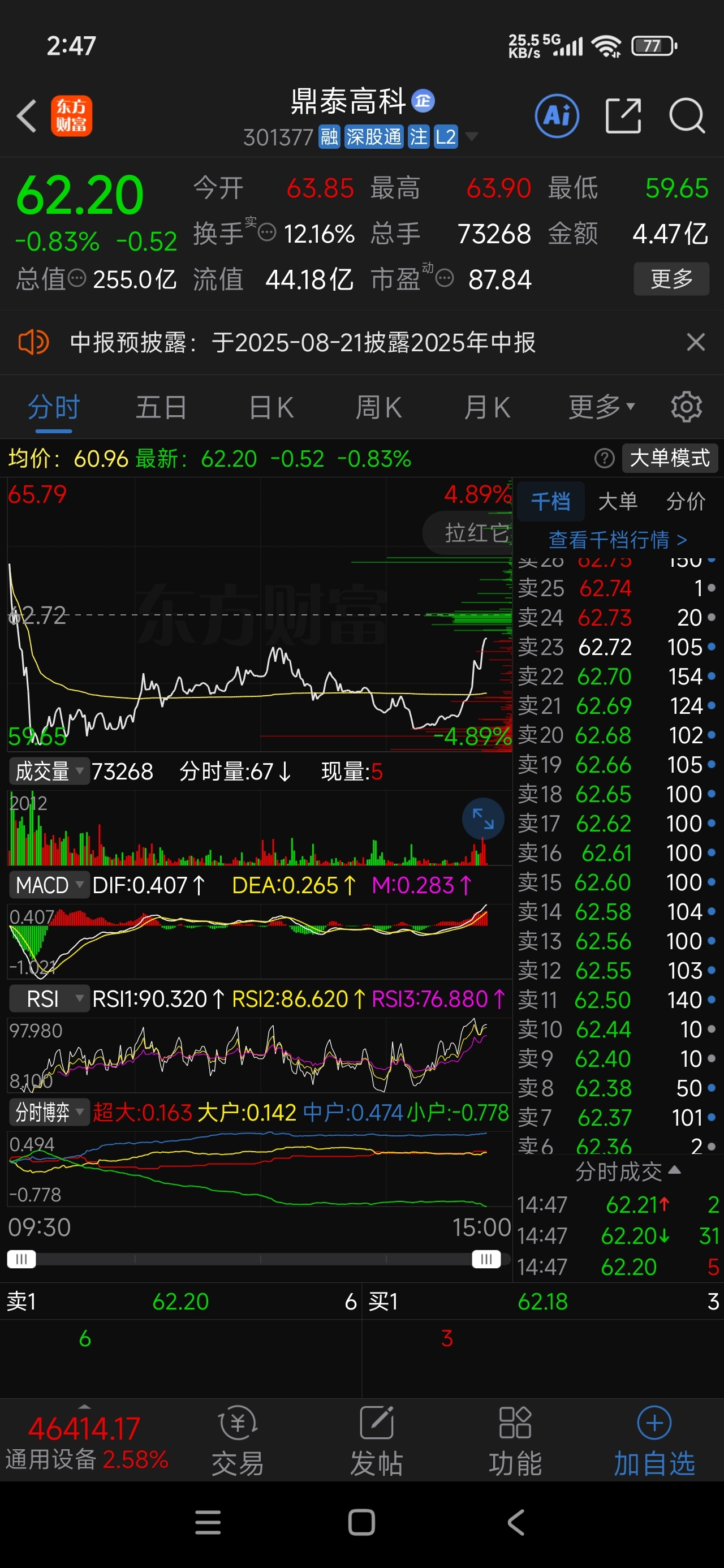The image size is (724, 1568).
Task: Tap Android home button
Action: coord(361,1522)
